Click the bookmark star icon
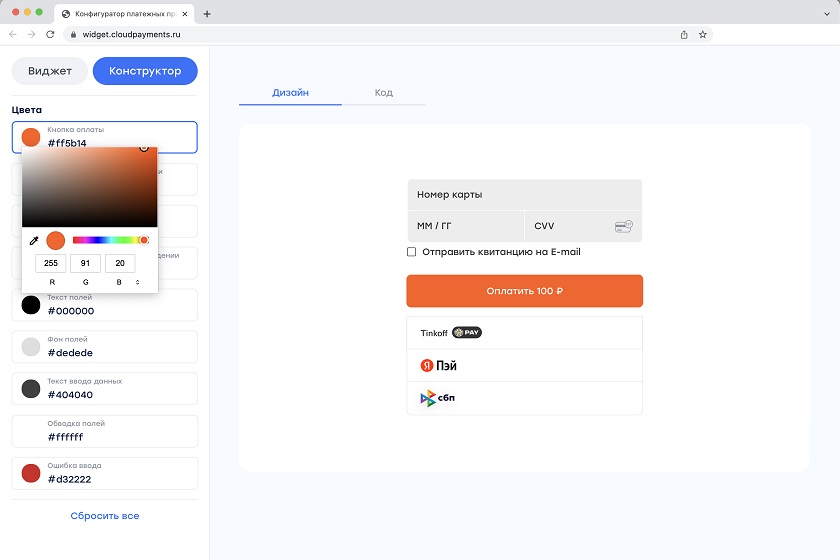Image resolution: width=840 pixels, height=560 pixels. pos(703,34)
